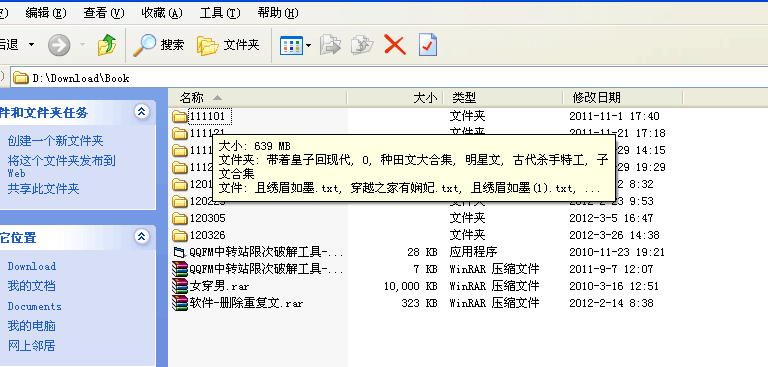This screenshot has width=768, height=367.
Task: Click the 应用程序 type cell
Action: (x=474, y=252)
